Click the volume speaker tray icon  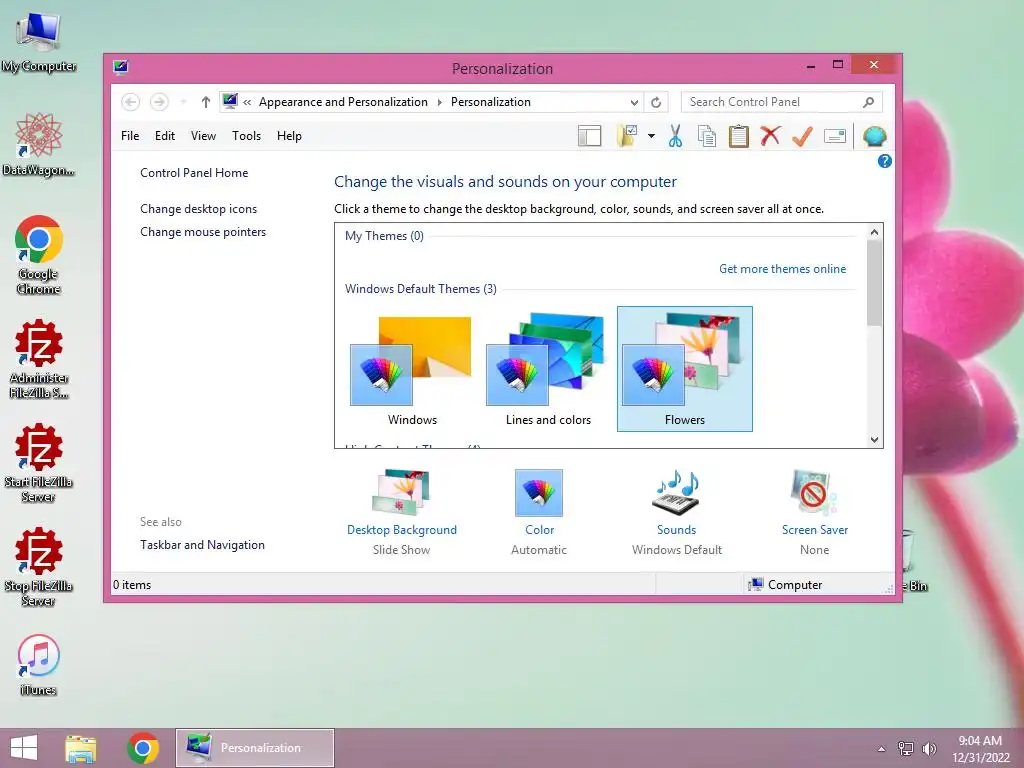pos(929,749)
